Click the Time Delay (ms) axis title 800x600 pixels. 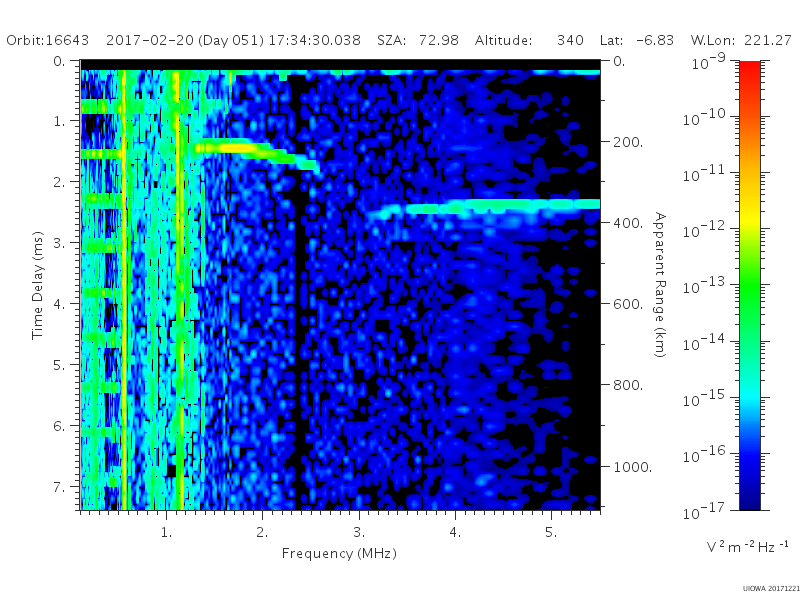click(37, 285)
